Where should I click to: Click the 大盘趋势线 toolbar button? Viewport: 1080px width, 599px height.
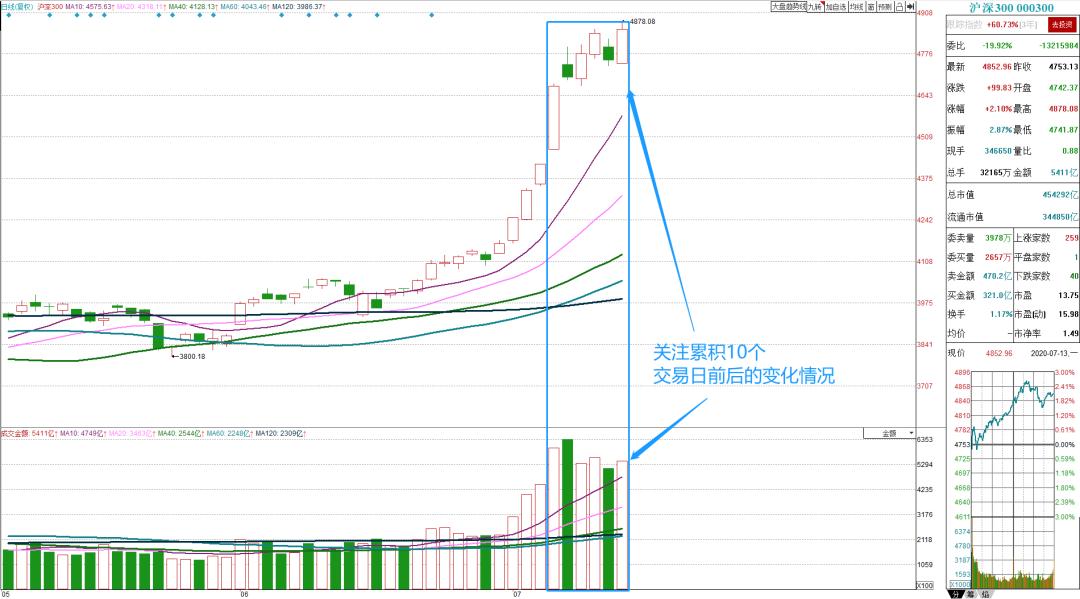789,6
